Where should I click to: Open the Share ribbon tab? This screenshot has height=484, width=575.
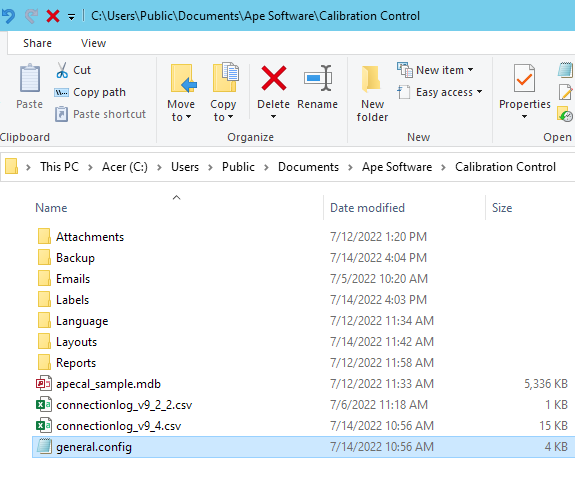click(37, 43)
